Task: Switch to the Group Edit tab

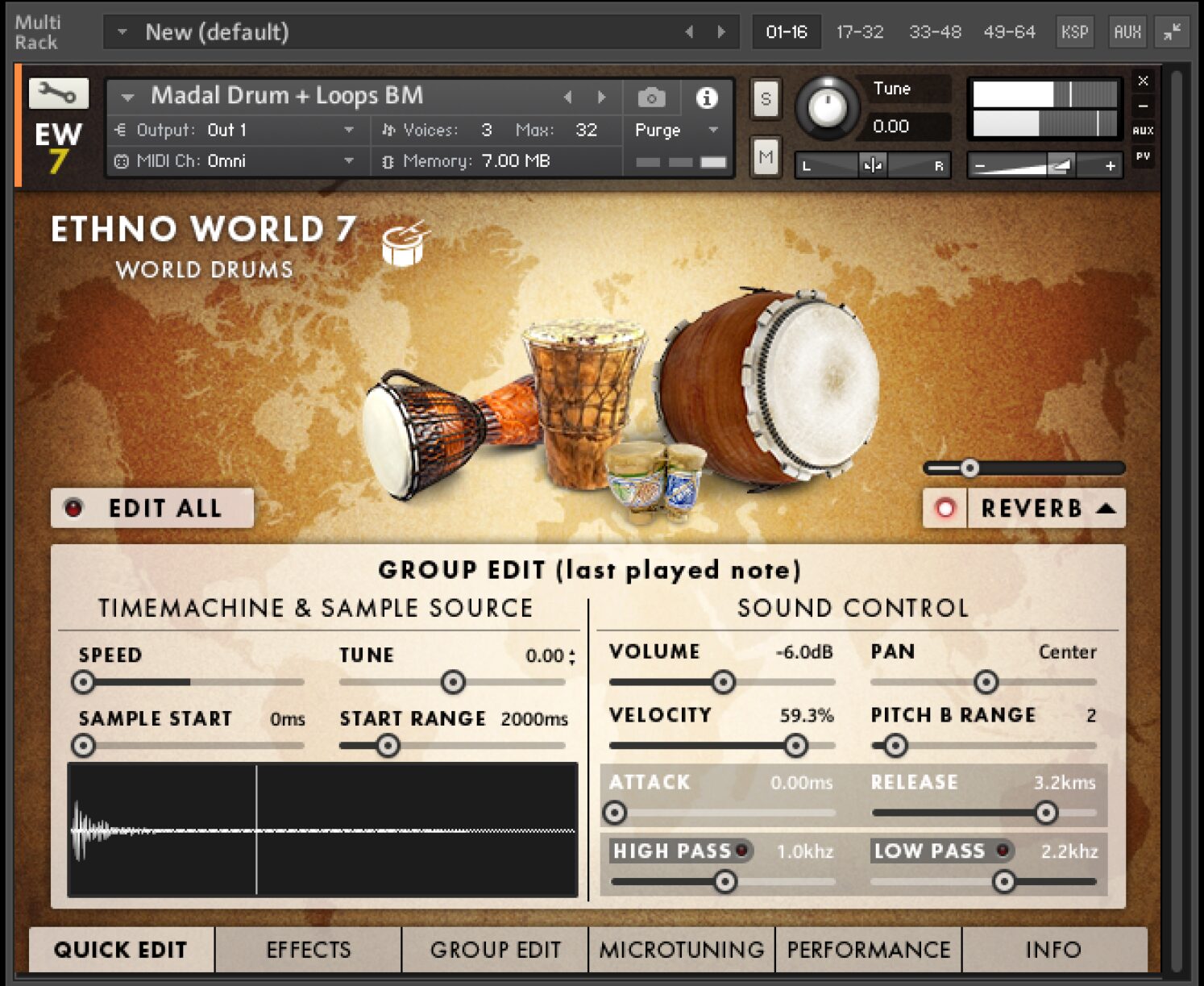Action: coord(496,950)
